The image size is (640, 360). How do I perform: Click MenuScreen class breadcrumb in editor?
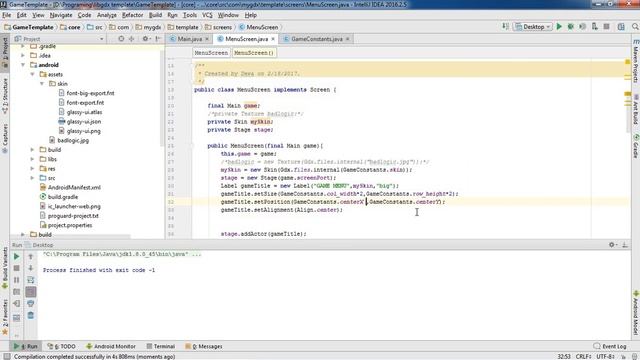(211, 53)
